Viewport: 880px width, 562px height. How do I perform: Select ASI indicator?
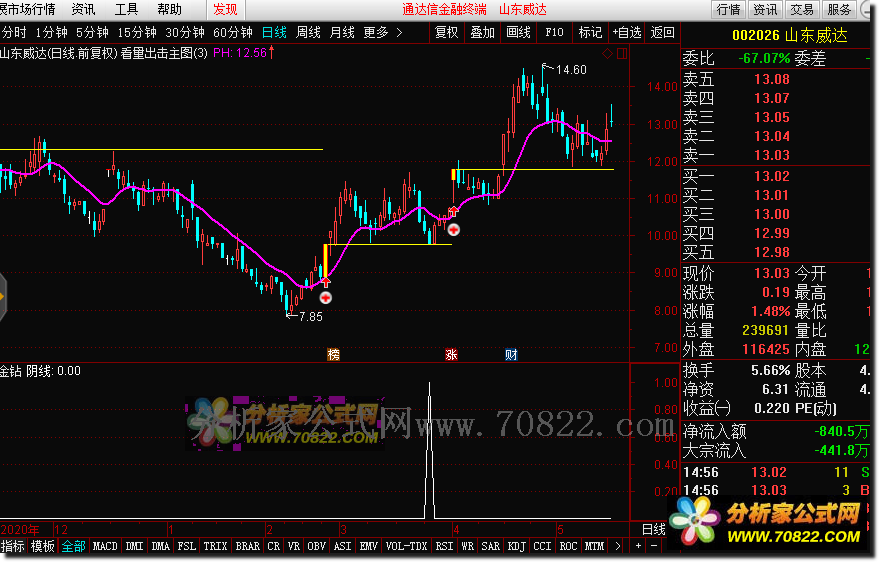(342, 546)
